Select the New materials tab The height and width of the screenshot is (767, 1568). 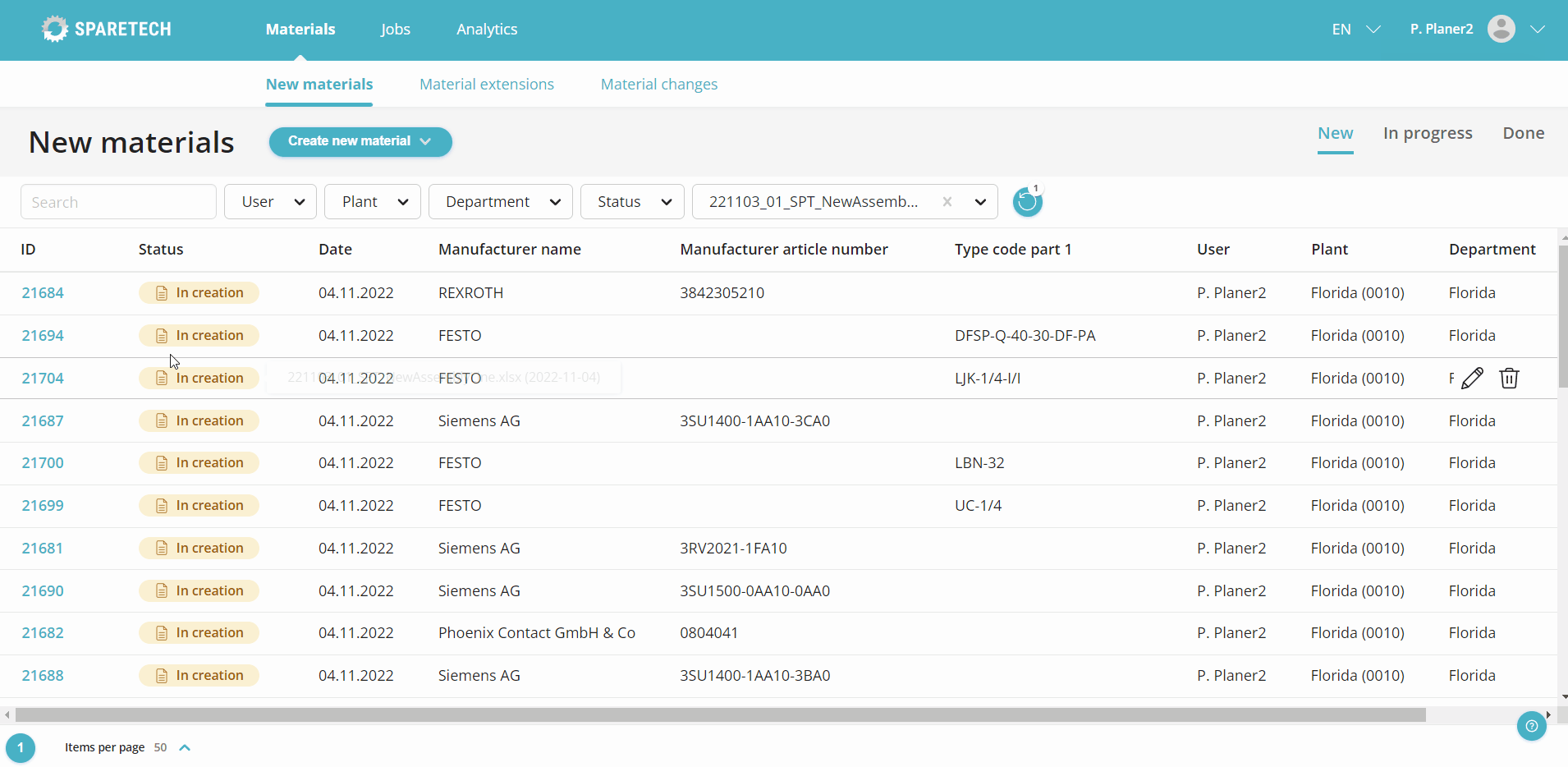(319, 84)
